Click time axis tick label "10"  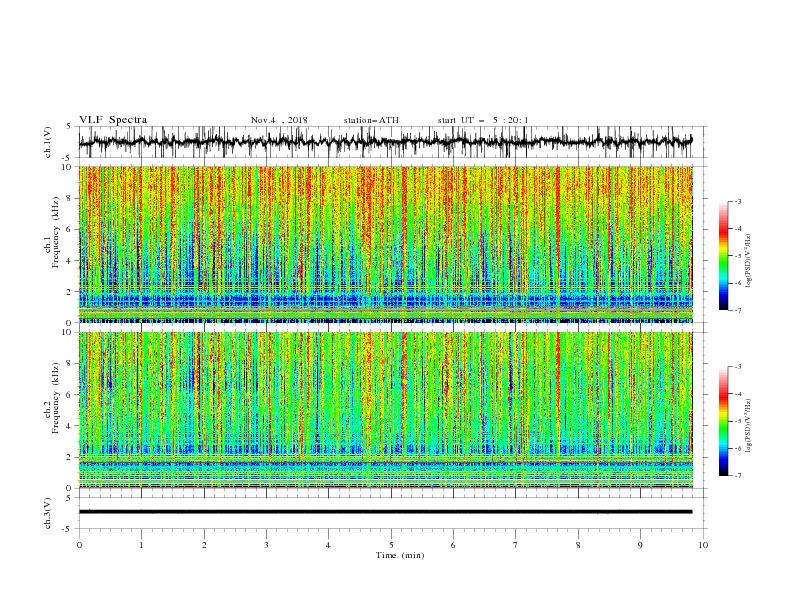(x=703, y=545)
